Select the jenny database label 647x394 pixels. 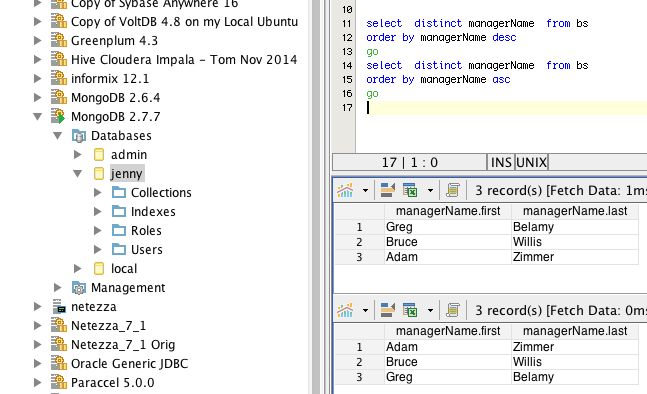point(127,174)
